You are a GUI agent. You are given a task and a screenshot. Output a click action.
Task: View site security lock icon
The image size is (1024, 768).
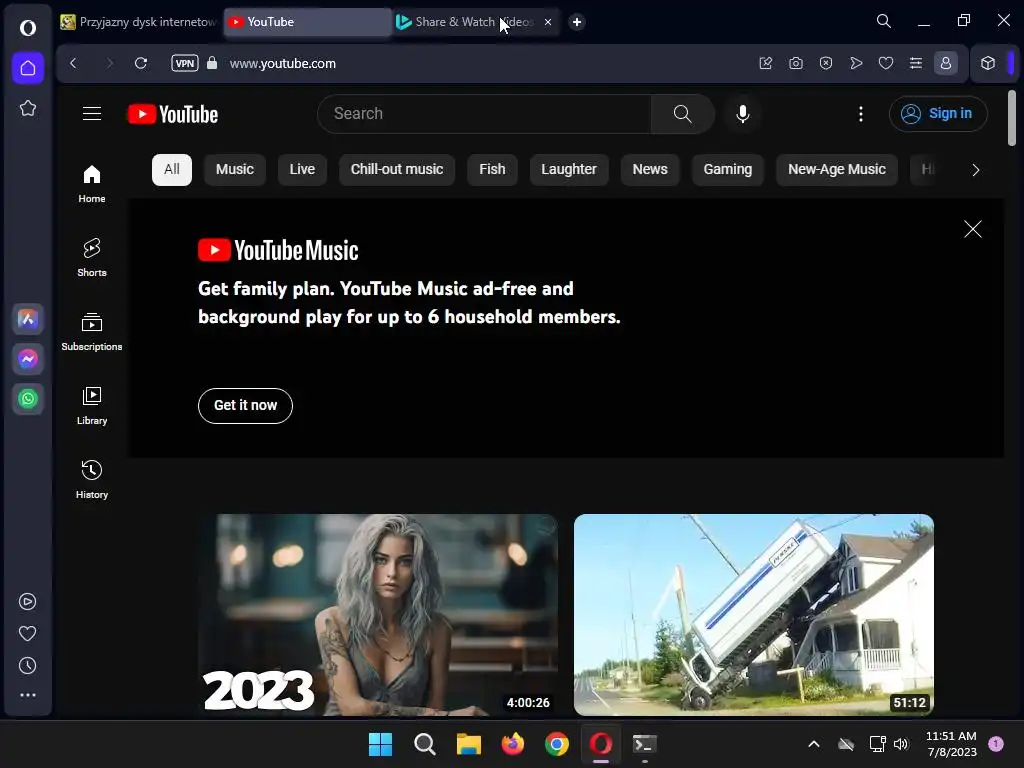pyautogui.click(x=212, y=63)
